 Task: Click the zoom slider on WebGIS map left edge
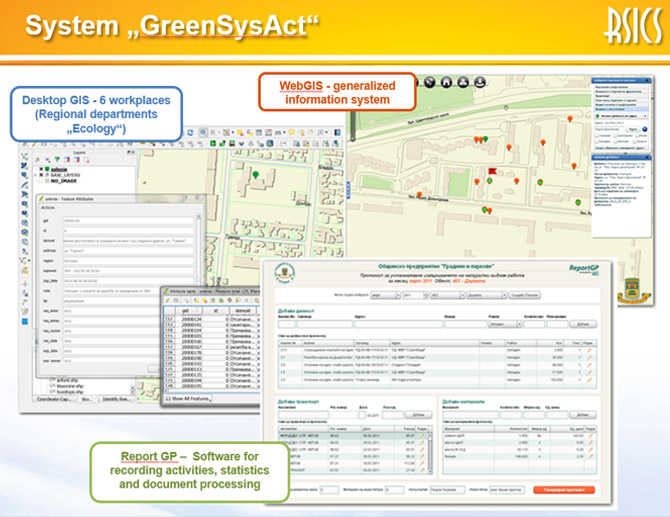click(353, 126)
